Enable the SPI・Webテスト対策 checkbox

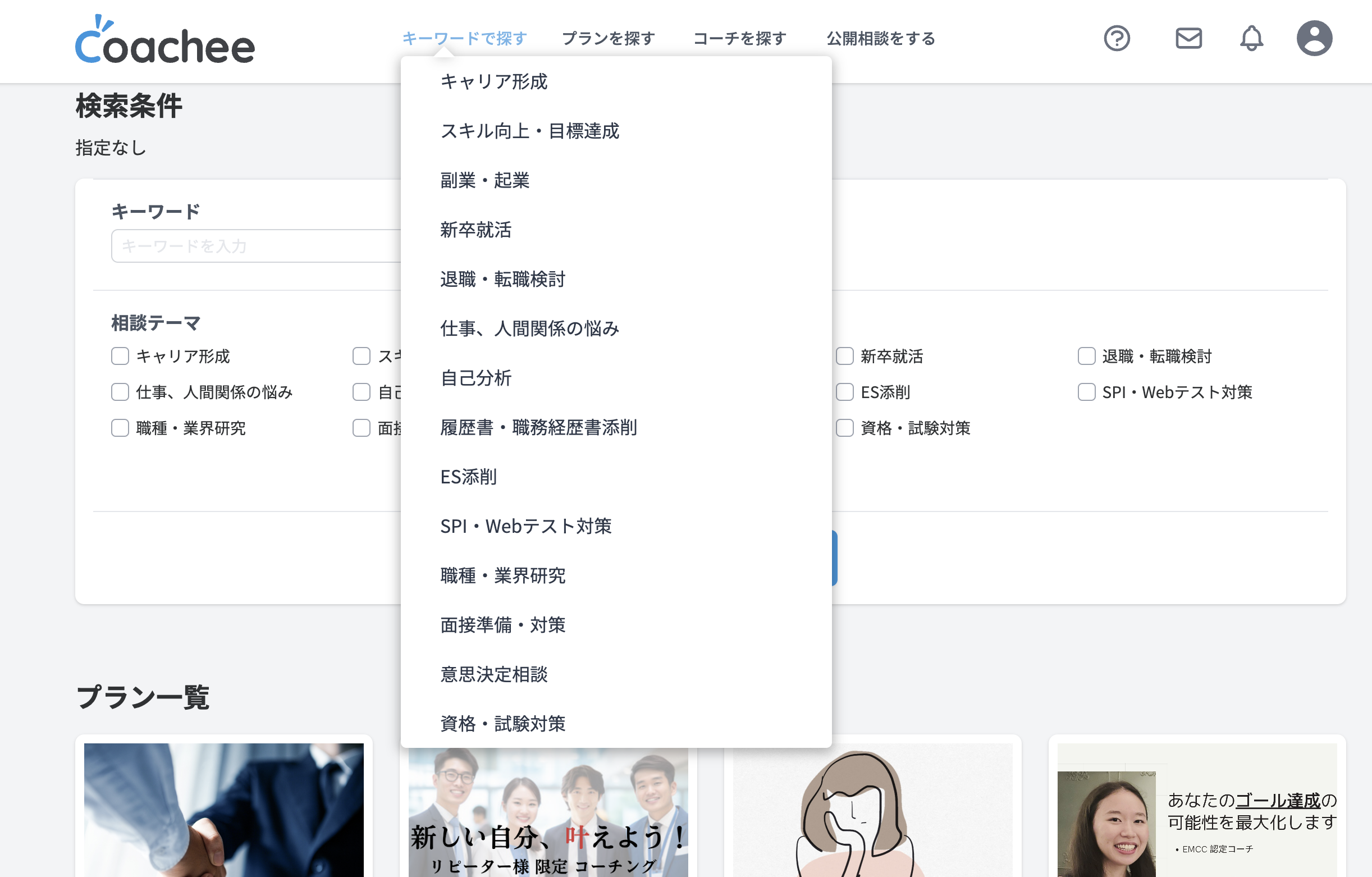pyautogui.click(x=1086, y=392)
